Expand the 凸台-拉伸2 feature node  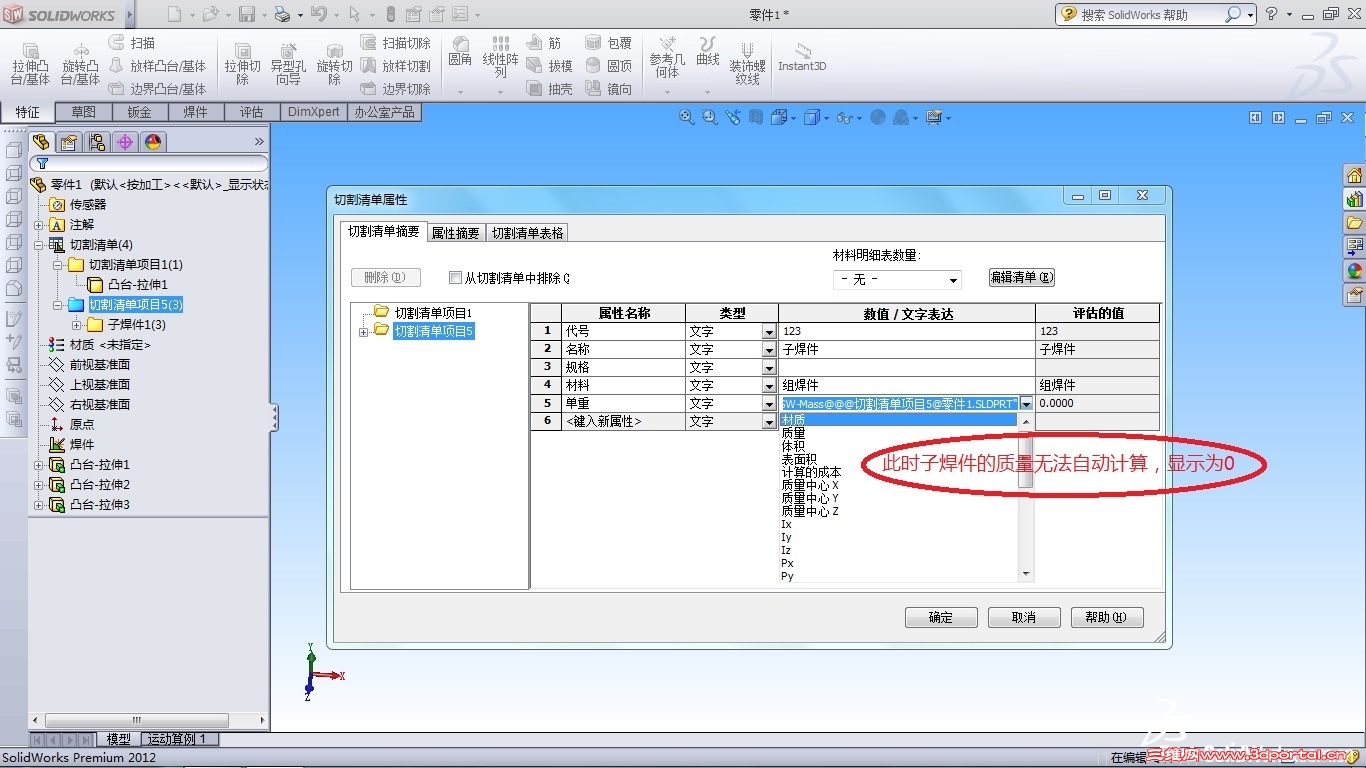[x=39, y=485]
